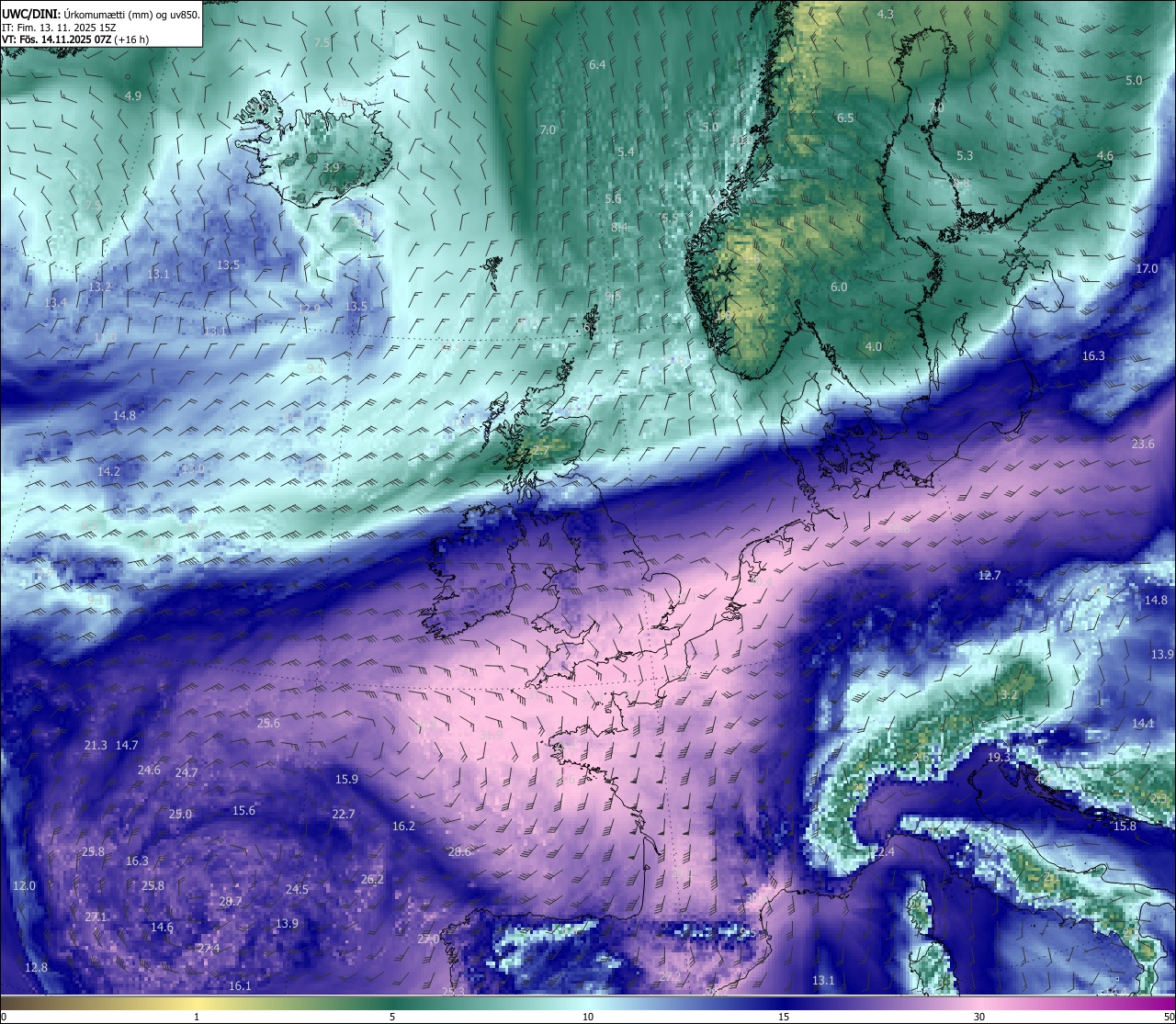Click the value 6.5 over northern Sweden
The height and width of the screenshot is (1024, 1176).
845,118
